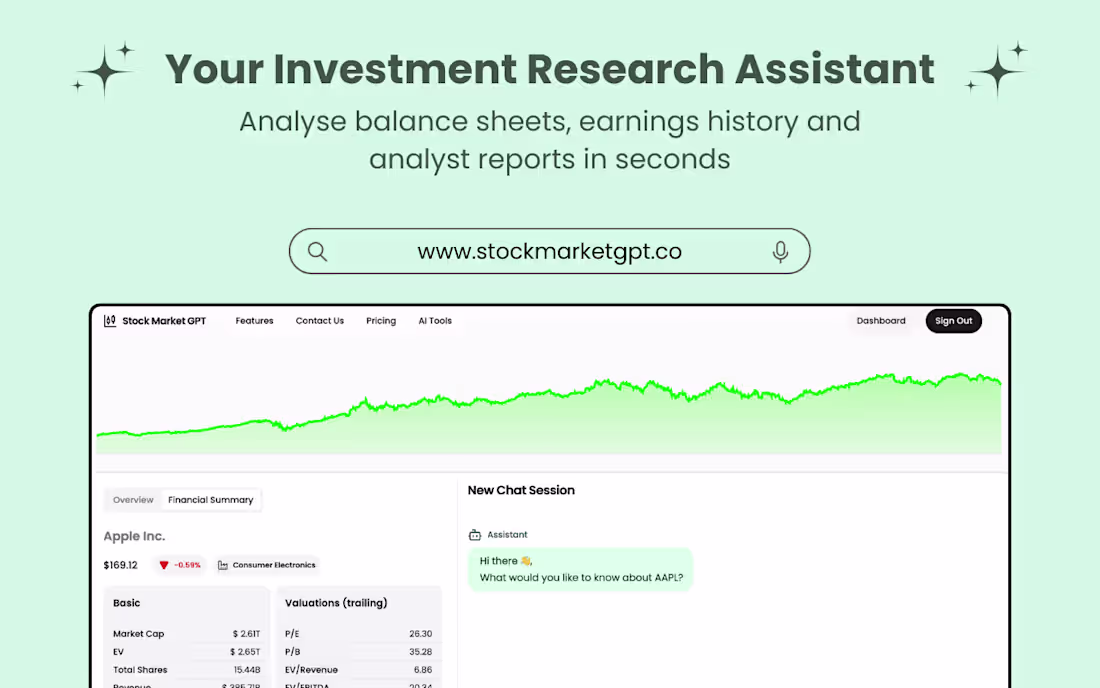Activate the microphone voice search icon
The image size is (1100, 688).
point(780,251)
